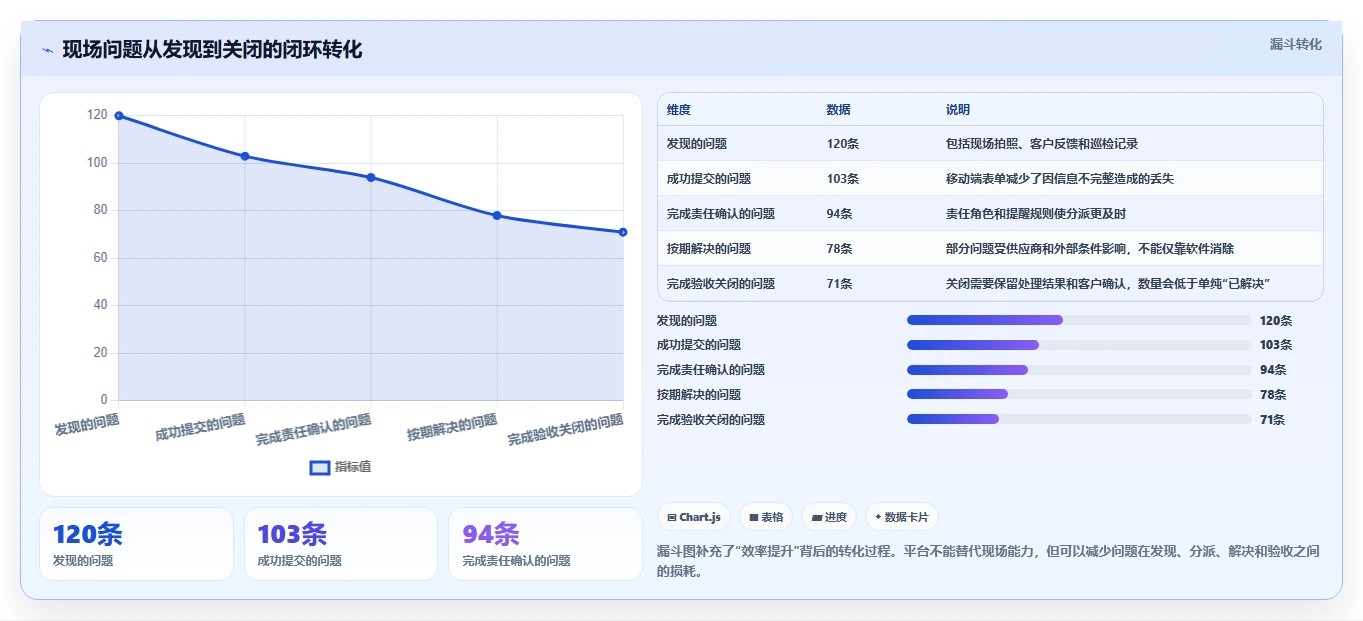Image resolution: width=1363 pixels, height=621 pixels.
Task: Click the 完成责任确认的问题 progress bar
Action: 1079,370
